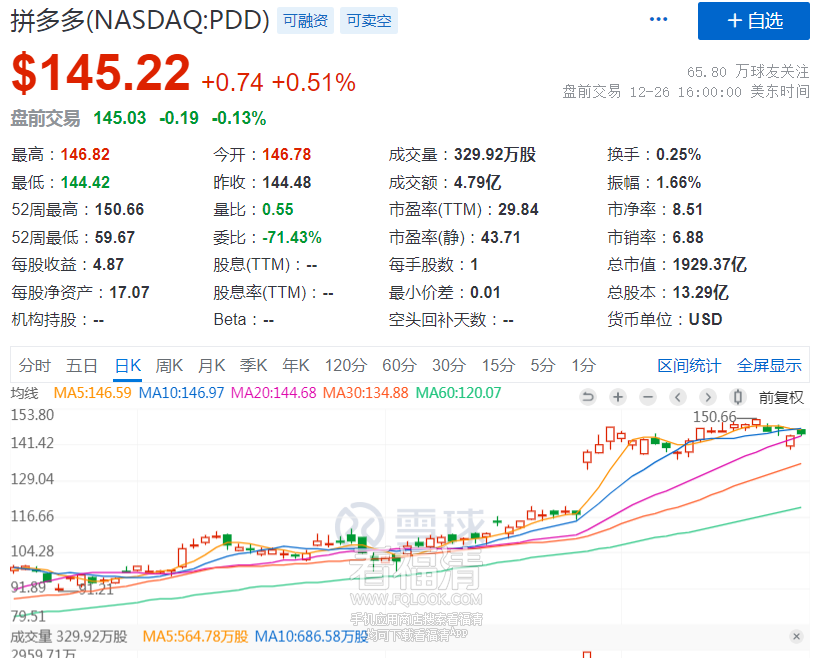Image resolution: width=832 pixels, height=658 pixels.
Task: Click the MA5:146.59 moving average label
Action: coord(92,393)
